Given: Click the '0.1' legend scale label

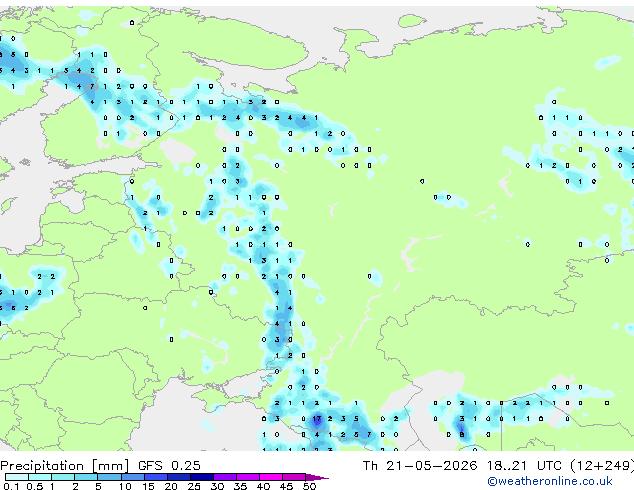Looking at the screenshot, I should click(11, 486).
